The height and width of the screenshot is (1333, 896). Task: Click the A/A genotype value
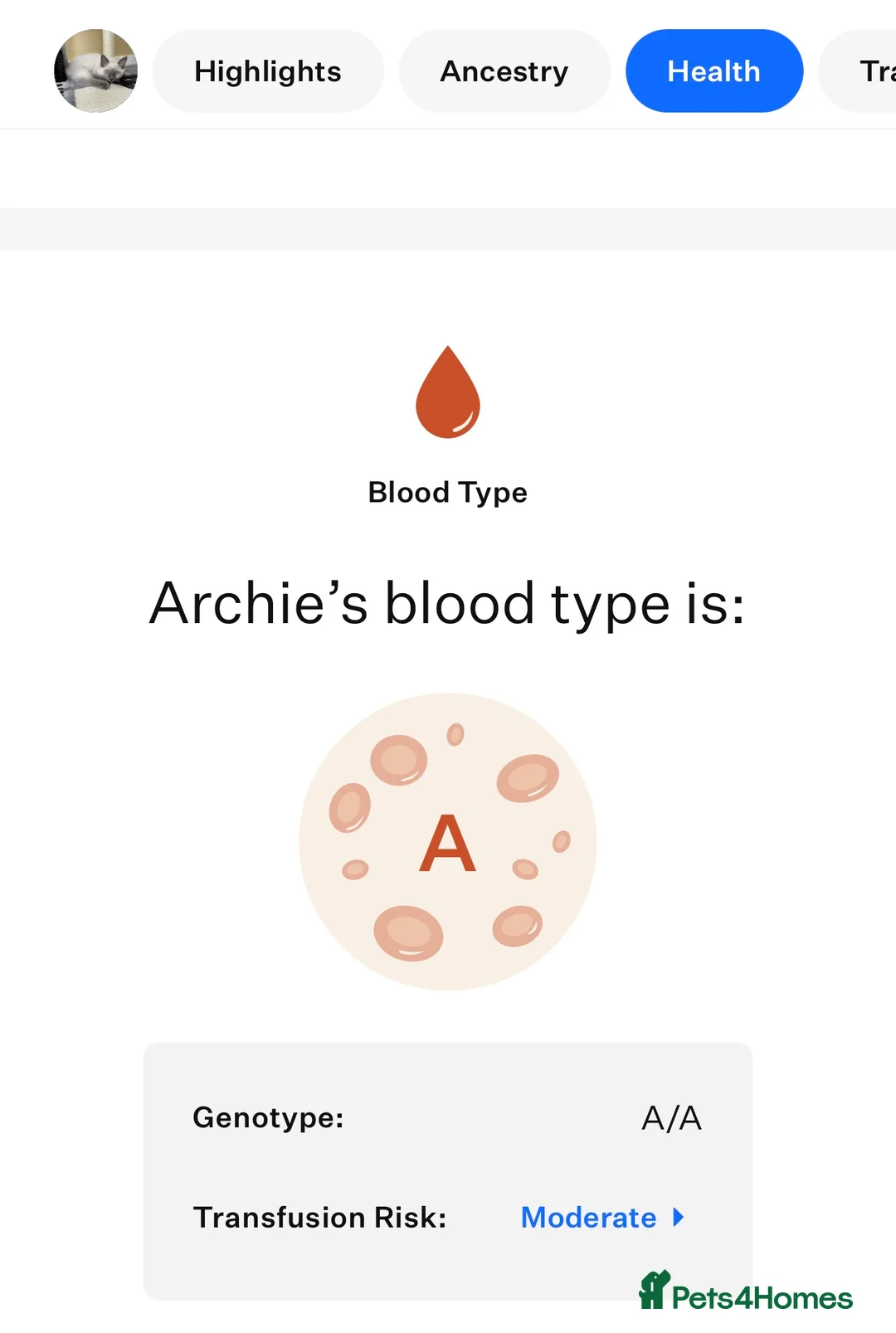coord(671,1117)
